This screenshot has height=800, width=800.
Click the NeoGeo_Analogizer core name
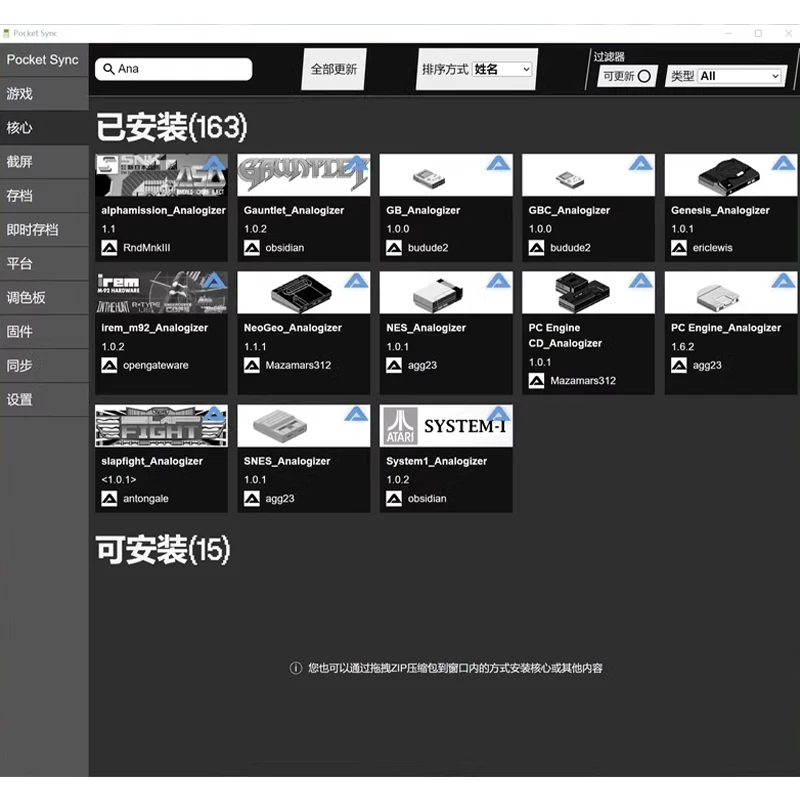click(293, 328)
